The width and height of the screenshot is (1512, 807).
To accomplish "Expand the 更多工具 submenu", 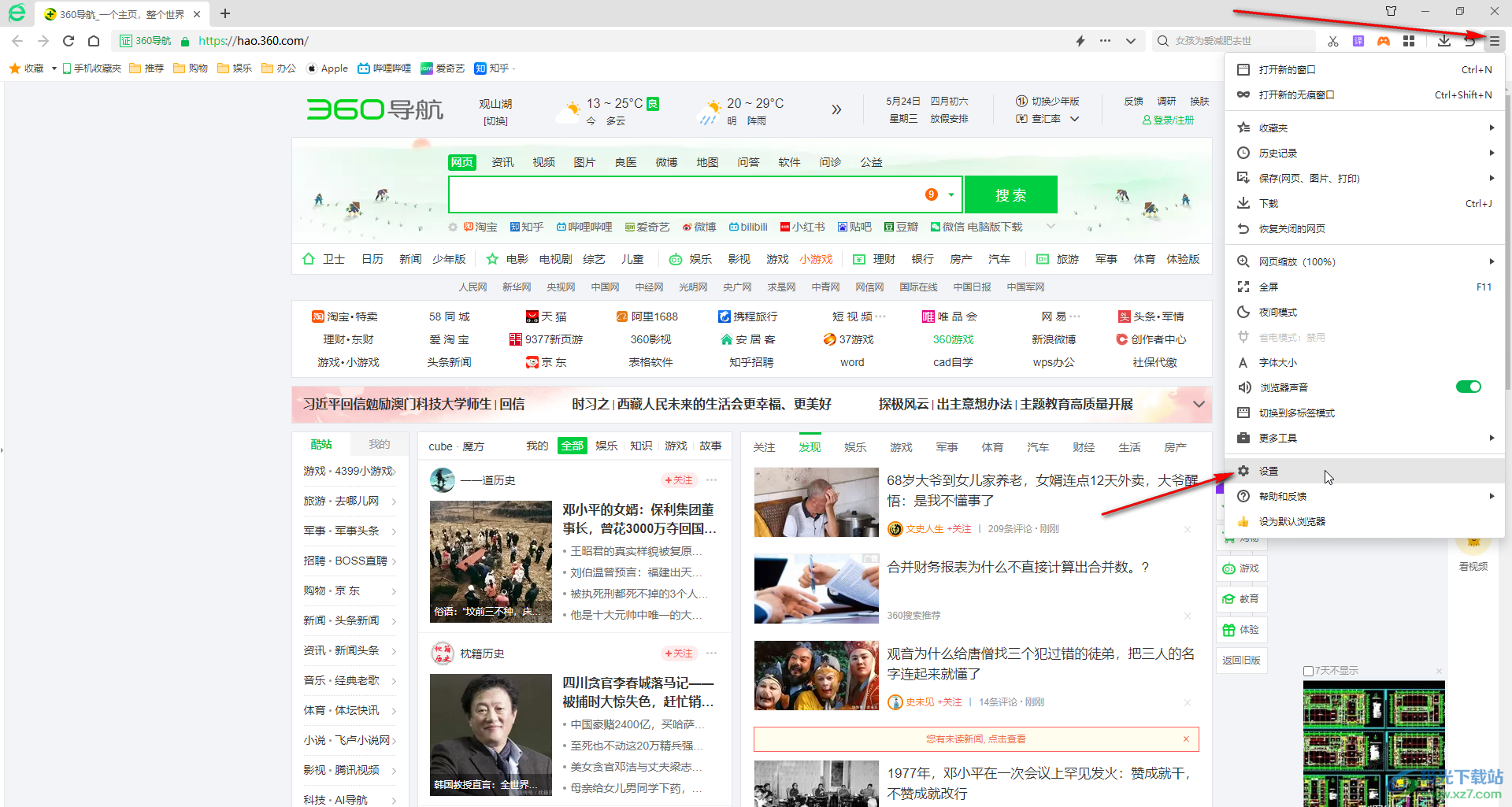I will point(1365,438).
